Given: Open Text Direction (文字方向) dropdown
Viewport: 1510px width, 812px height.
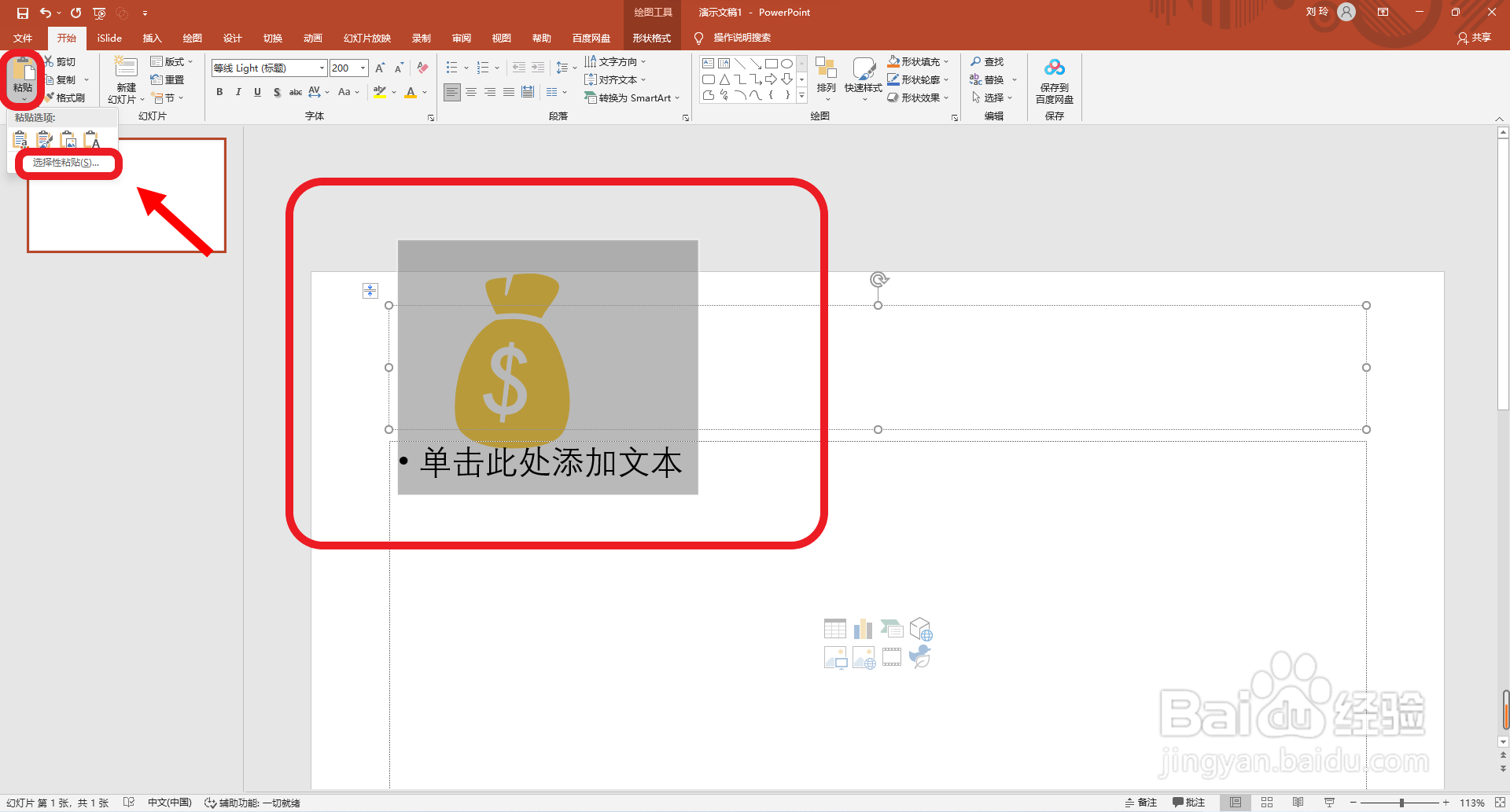Looking at the screenshot, I should click(614, 61).
